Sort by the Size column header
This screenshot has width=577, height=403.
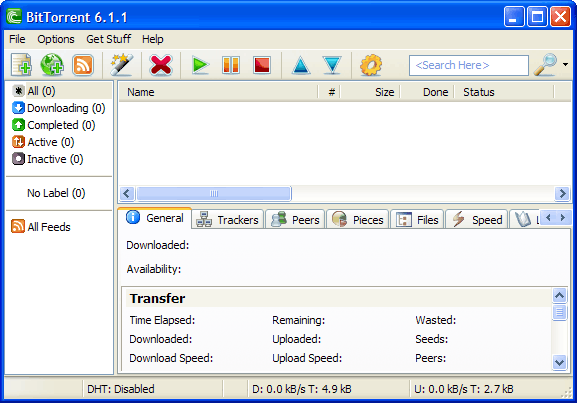(x=371, y=92)
